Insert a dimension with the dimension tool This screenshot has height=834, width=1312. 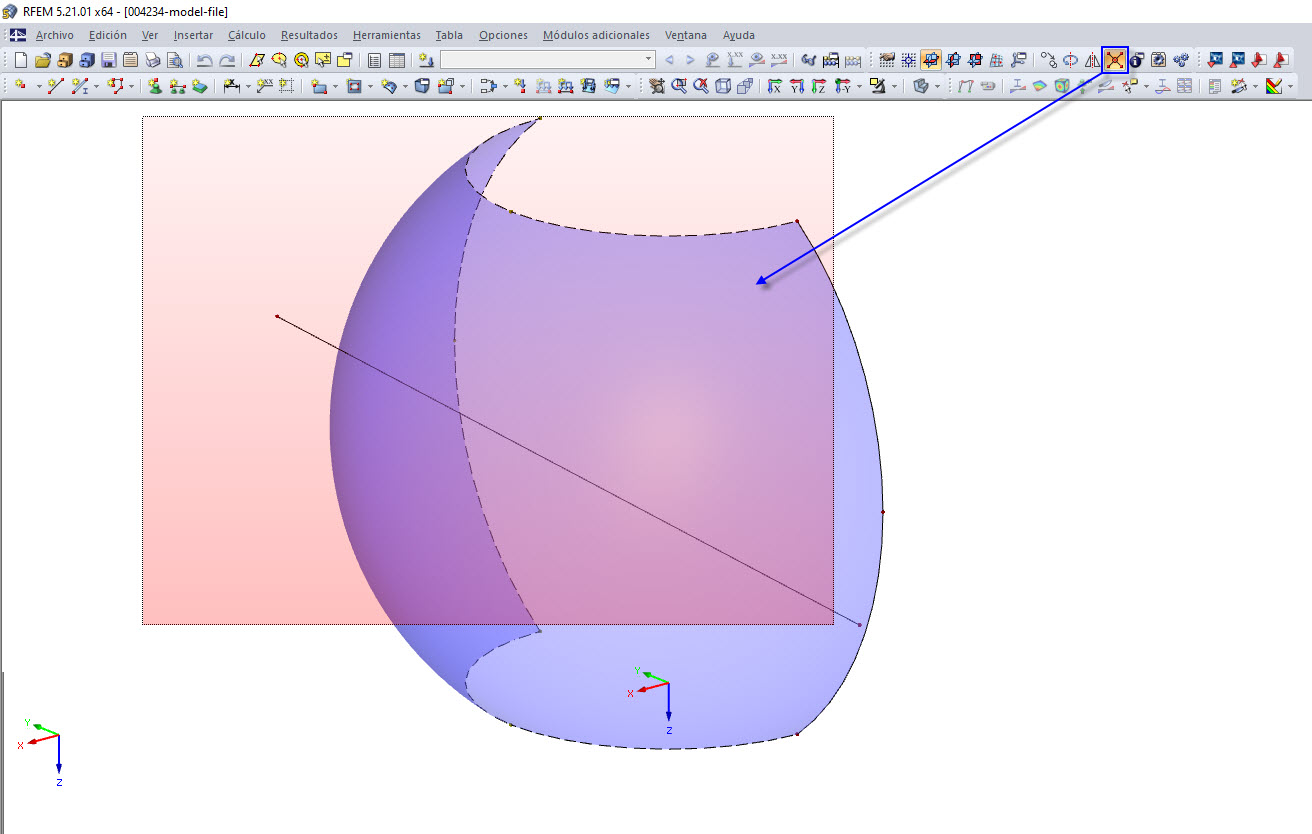(x=231, y=87)
